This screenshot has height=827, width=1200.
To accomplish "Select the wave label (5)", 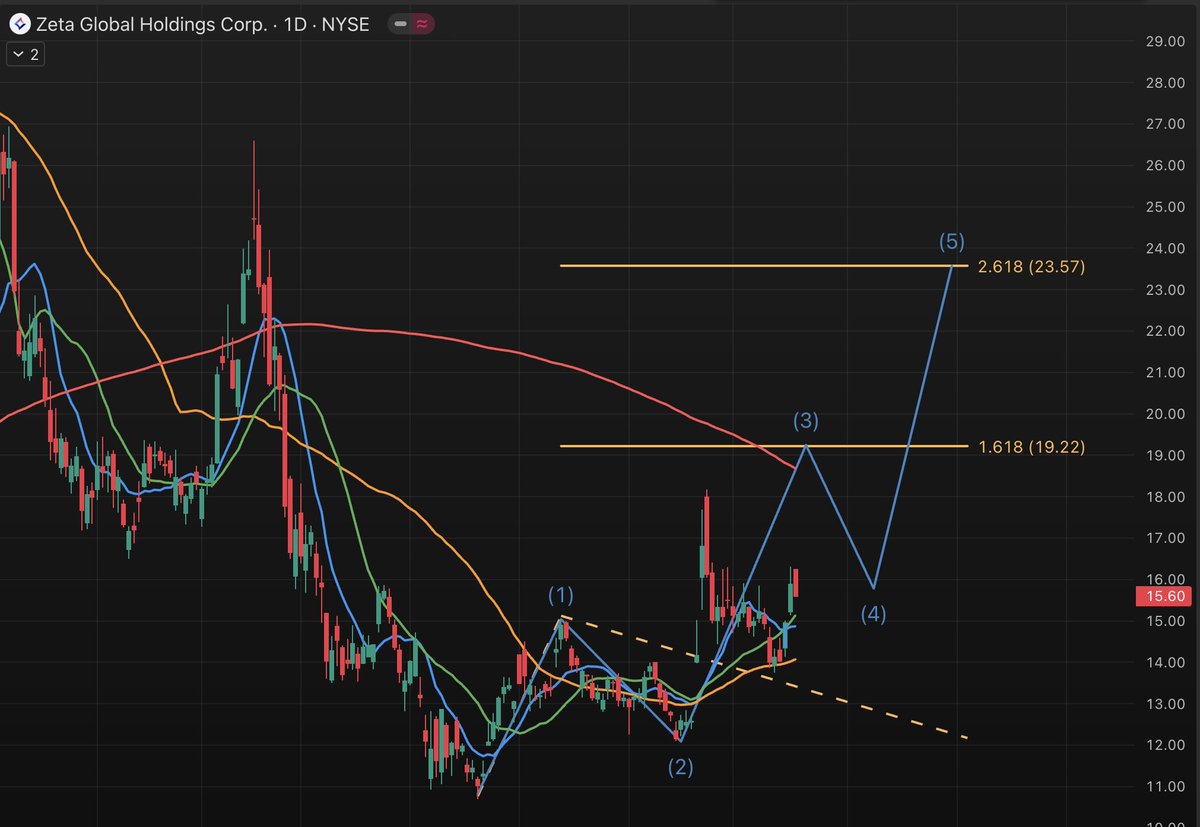I will pos(952,241).
